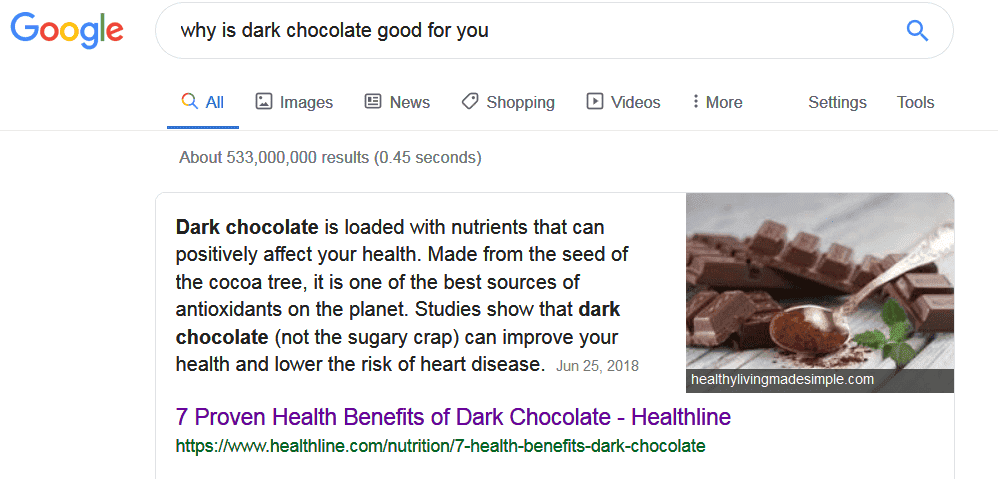Click the News tab newspaper icon
Screen dimensions: 998x479
pos(373,102)
